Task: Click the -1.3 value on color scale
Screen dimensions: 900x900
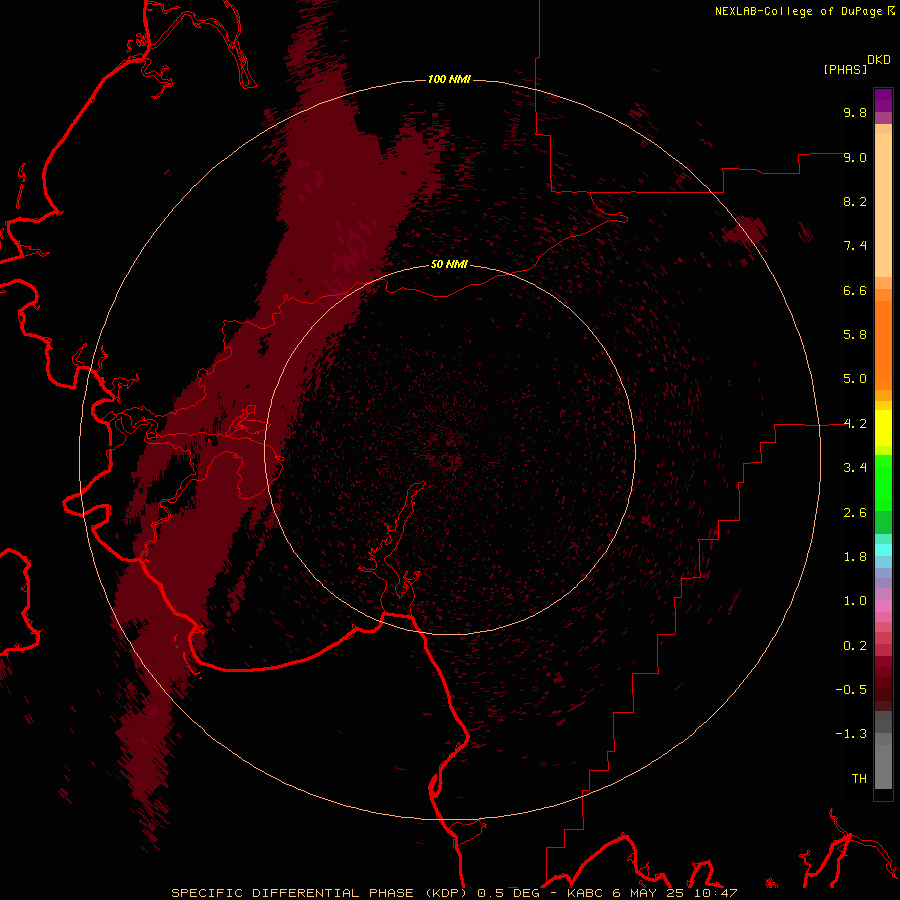Action: 851,734
